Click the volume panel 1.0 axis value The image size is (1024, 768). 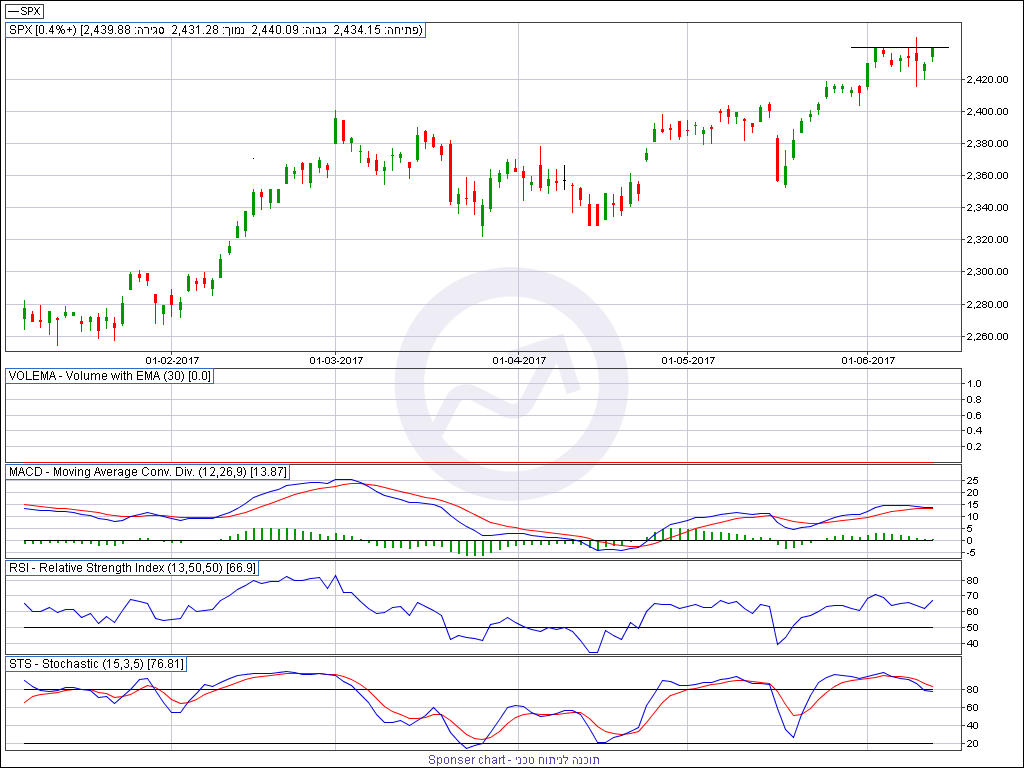click(974, 383)
